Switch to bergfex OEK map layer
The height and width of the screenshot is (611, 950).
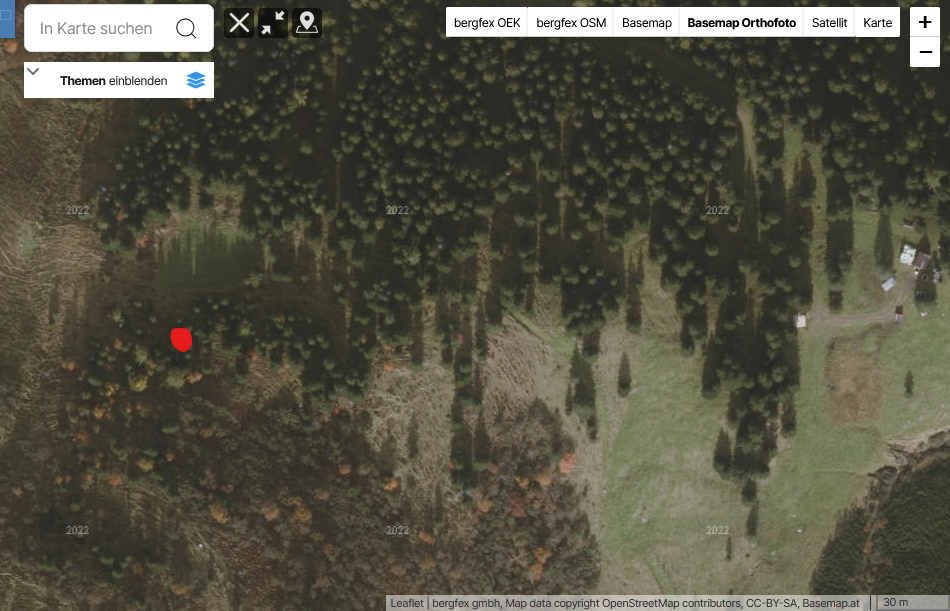[x=487, y=23]
